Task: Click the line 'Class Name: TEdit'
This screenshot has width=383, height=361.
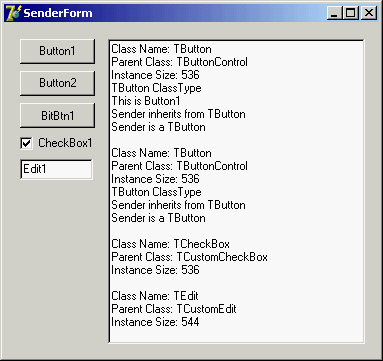Action: [155, 296]
